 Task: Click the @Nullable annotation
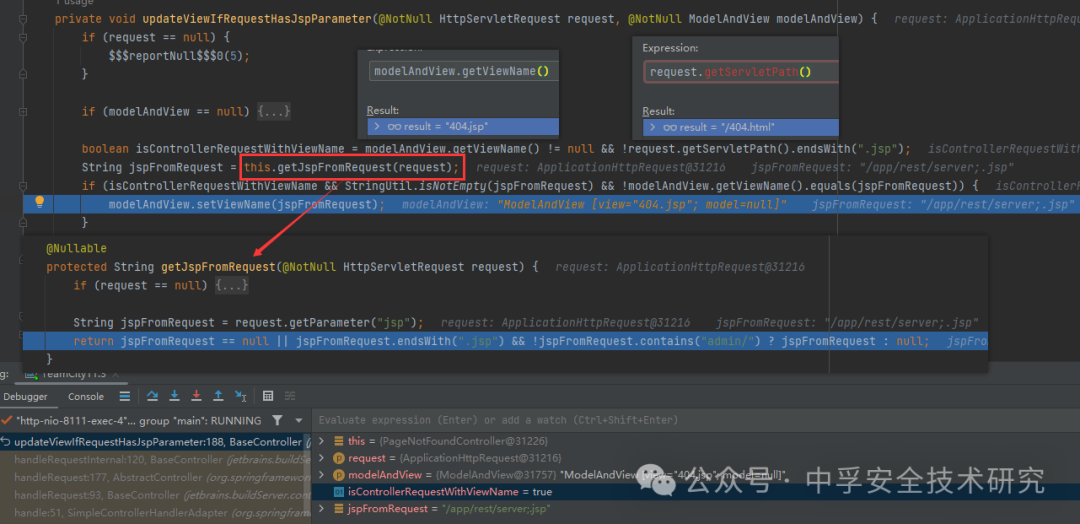[x=76, y=249]
